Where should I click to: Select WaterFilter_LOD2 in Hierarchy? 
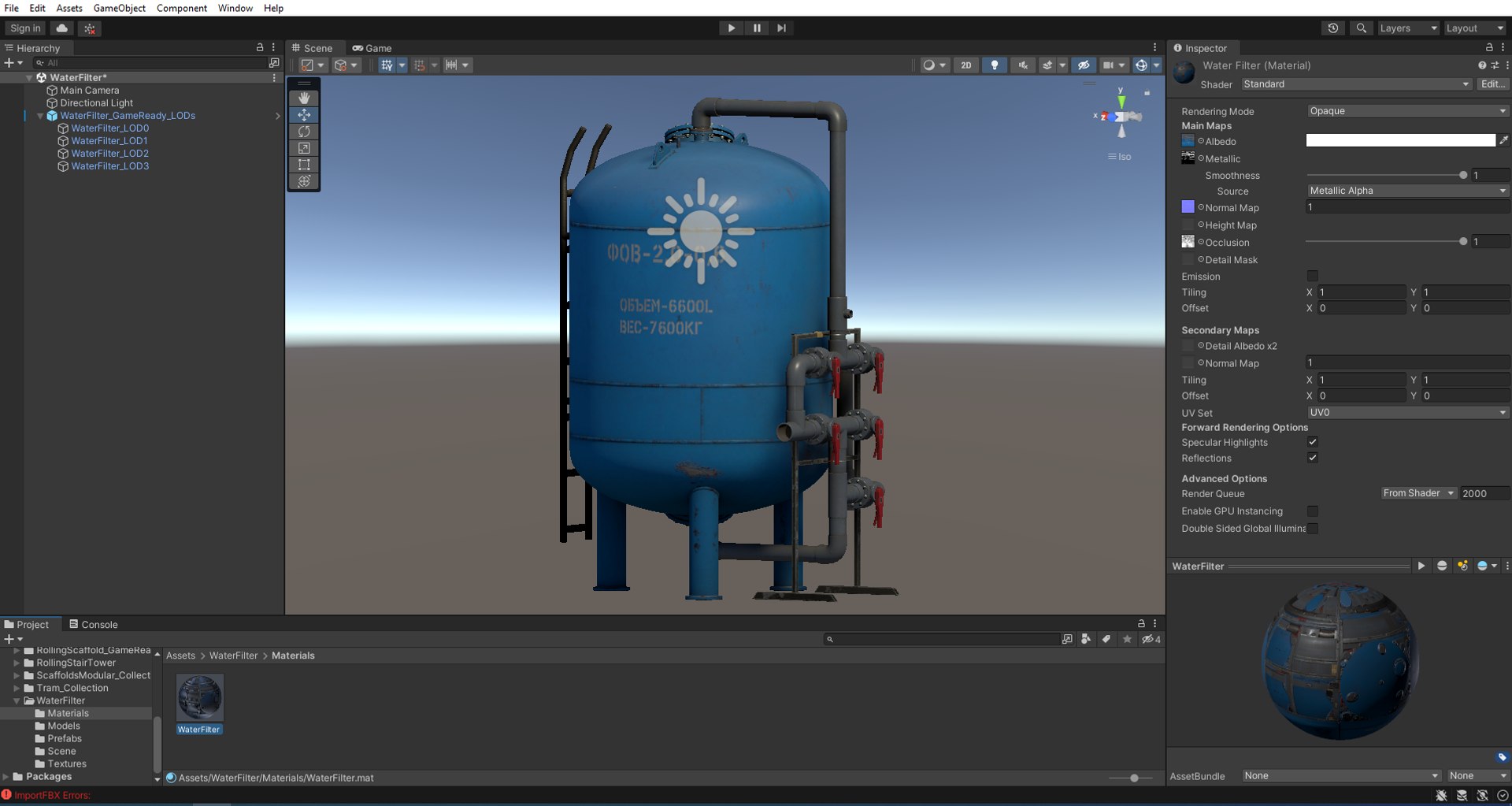point(109,154)
